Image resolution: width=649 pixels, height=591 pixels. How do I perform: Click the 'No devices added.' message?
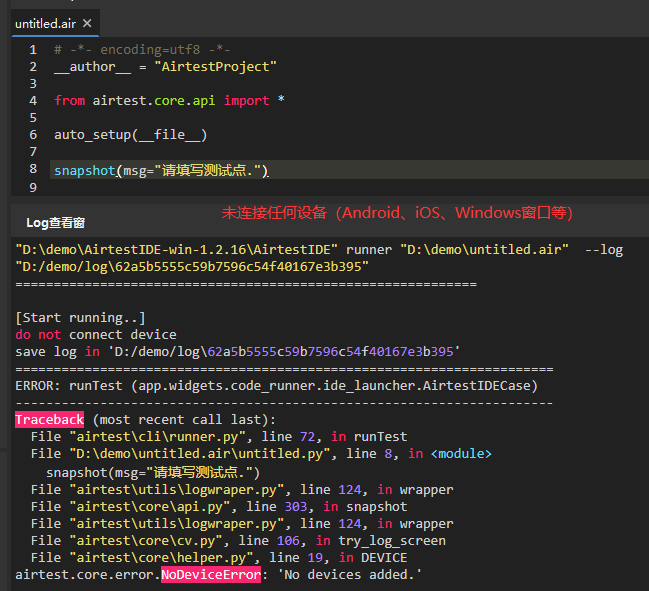click(x=350, y=574)
